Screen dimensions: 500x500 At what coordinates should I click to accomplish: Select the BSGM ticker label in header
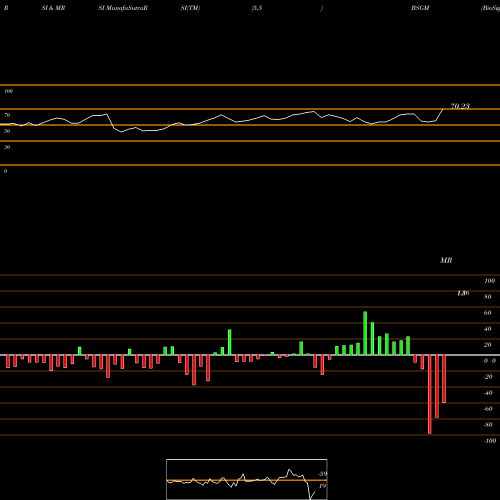pos(420,8)
